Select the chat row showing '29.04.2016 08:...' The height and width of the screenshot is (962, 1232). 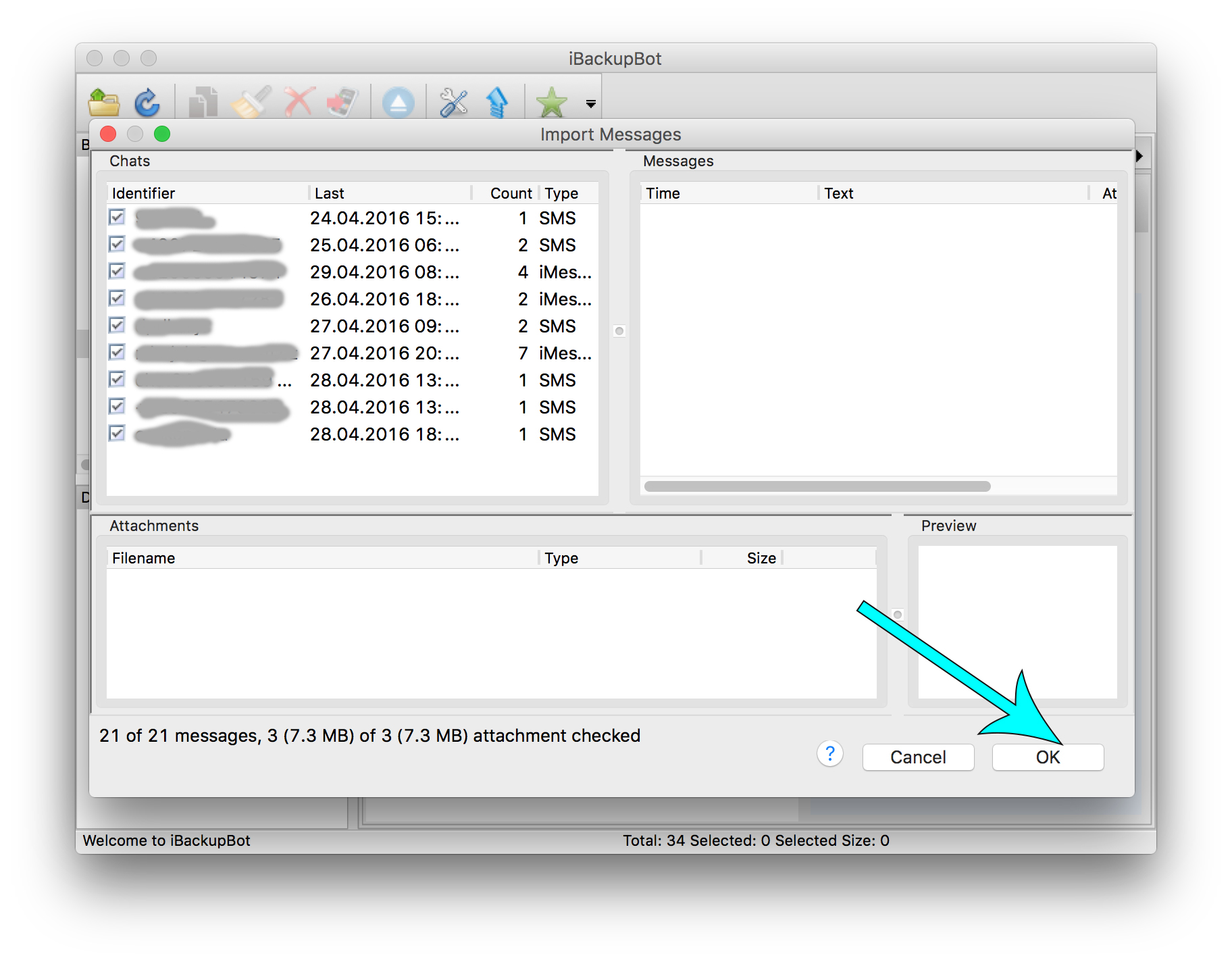point(353,272)
